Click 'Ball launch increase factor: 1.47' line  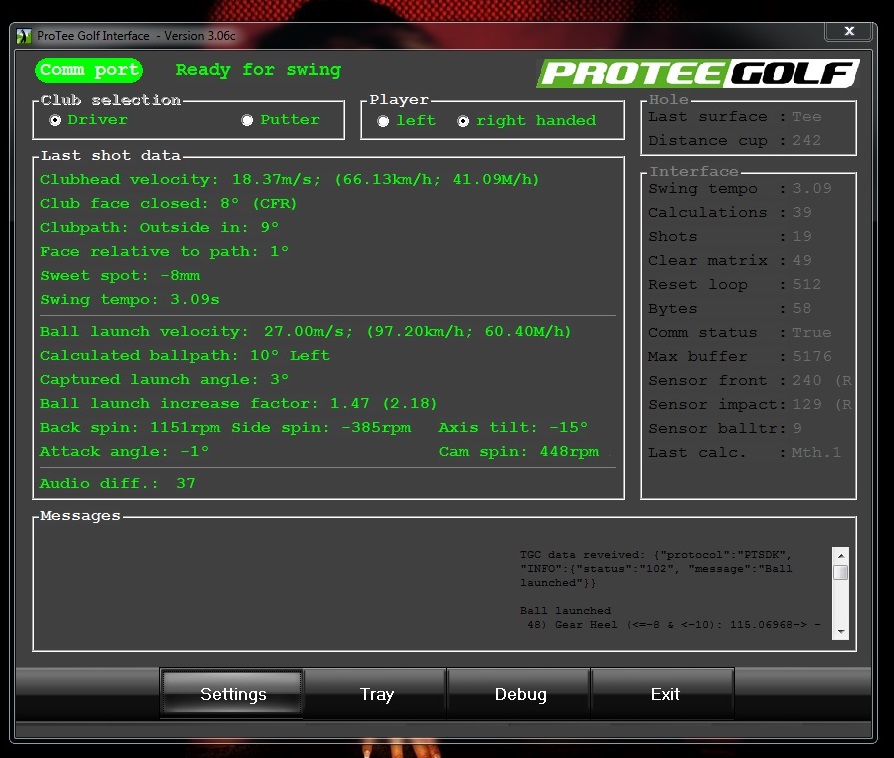click(238, 403)
